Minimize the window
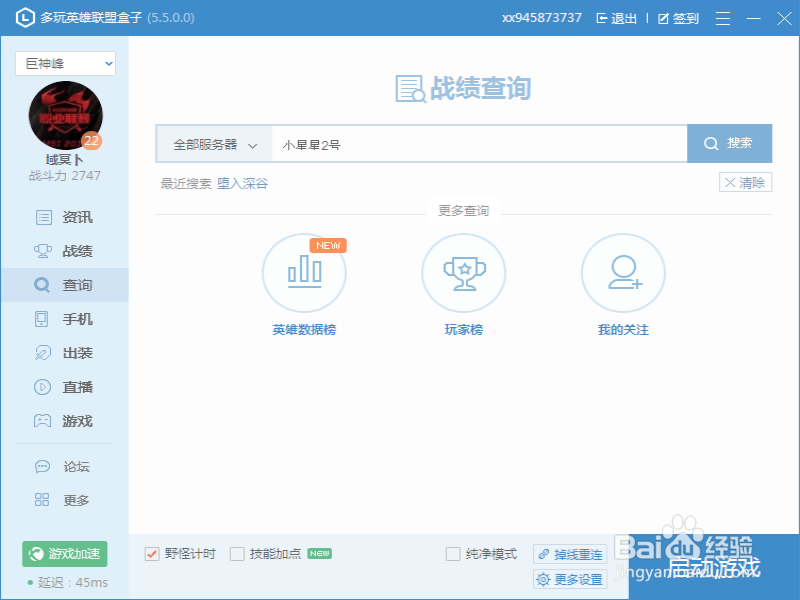800x600 pixels. point(754,19)
